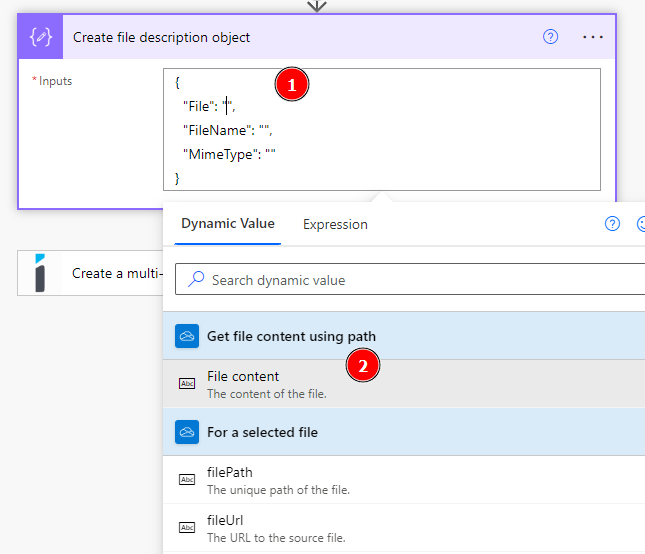This screenshot has width=645, height=554.
Task: Click the magnifier icon in the search box
Action: (197, 280)
